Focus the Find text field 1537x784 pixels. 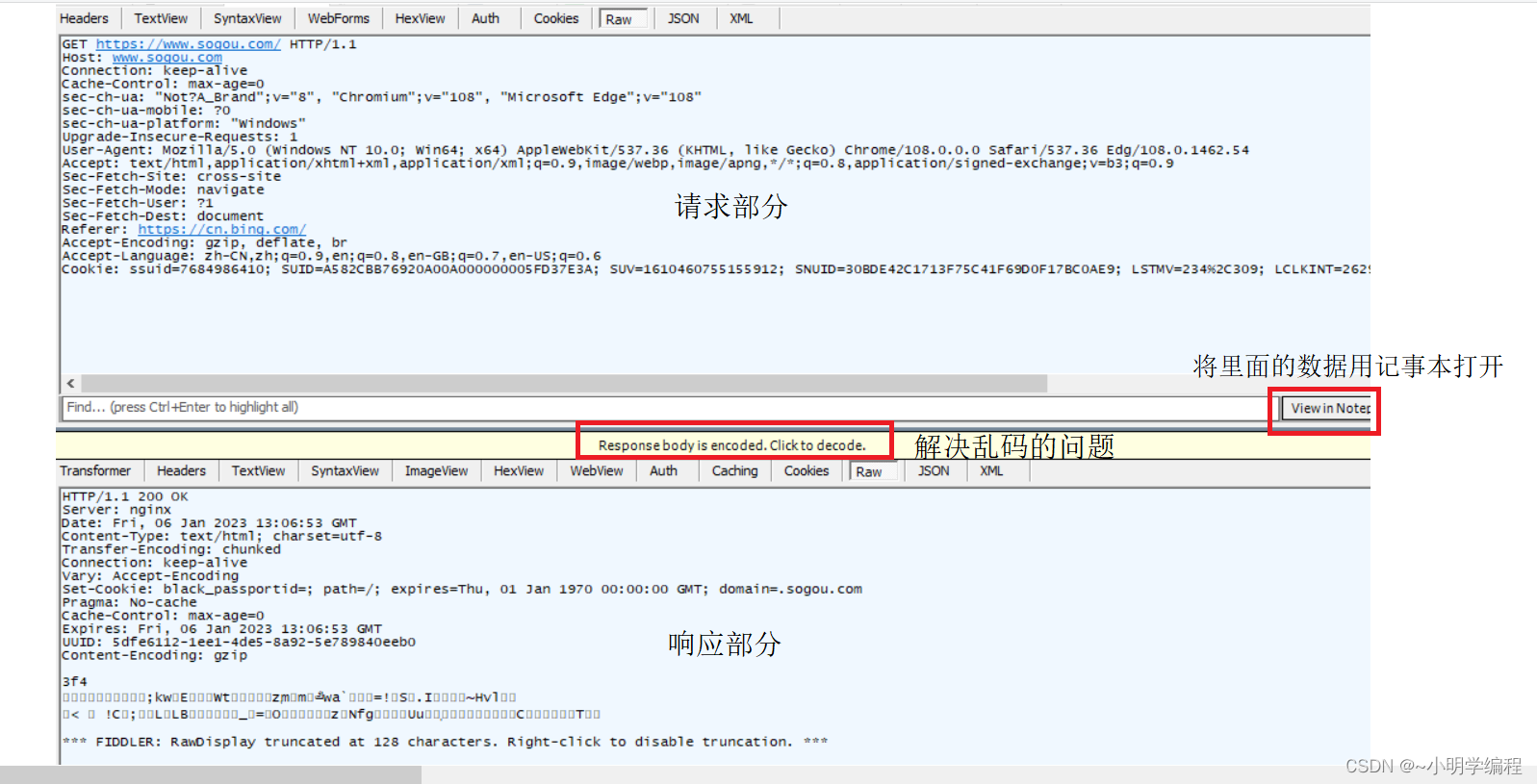tap(669, 408)
